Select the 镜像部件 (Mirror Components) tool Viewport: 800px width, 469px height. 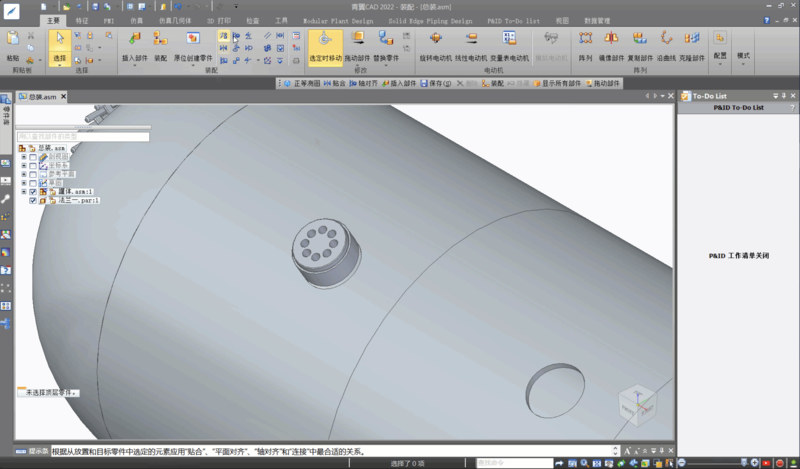click(x=611, y=41)
